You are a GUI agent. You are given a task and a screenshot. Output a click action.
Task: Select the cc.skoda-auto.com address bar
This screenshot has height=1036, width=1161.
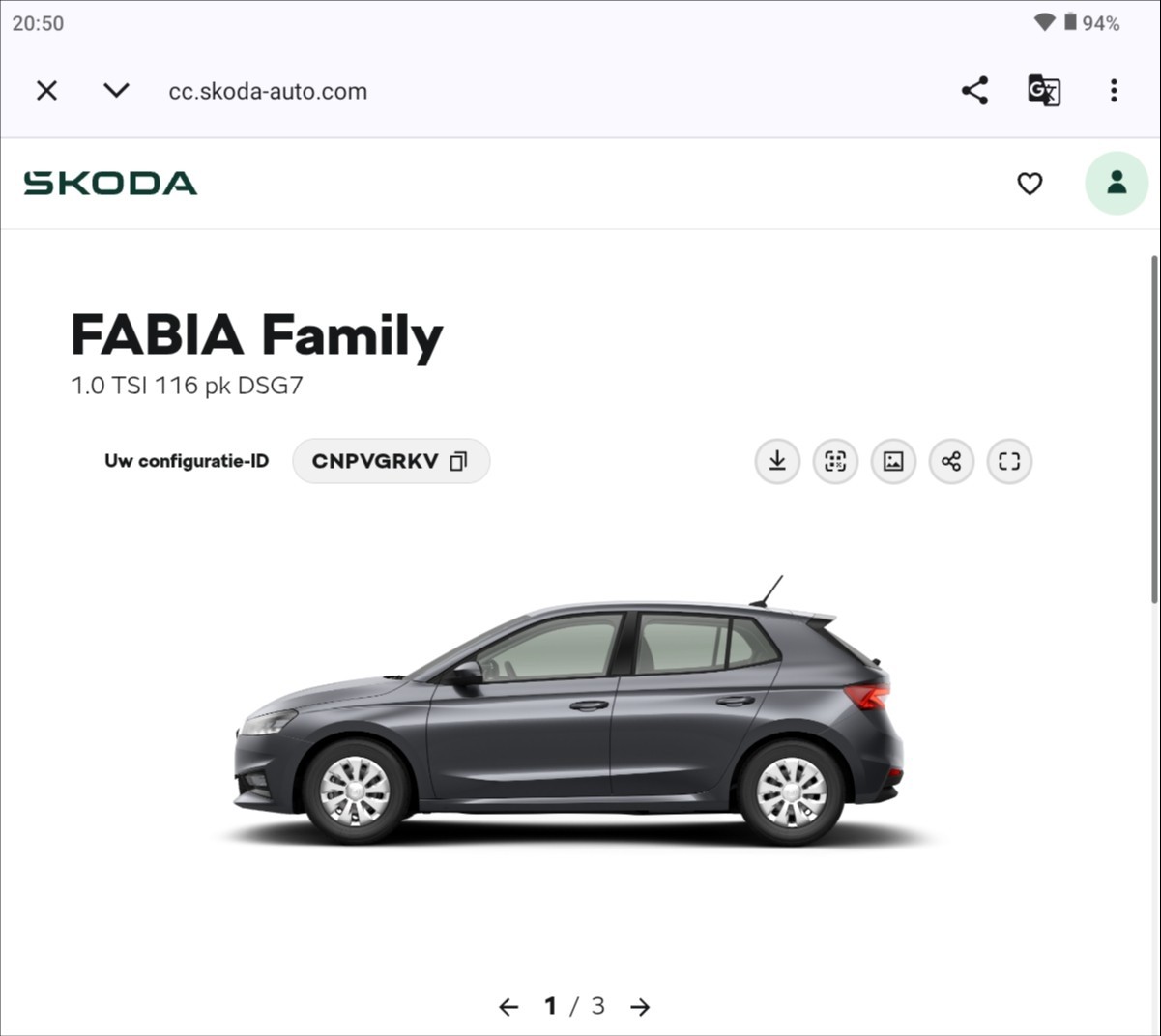(268, 91)
